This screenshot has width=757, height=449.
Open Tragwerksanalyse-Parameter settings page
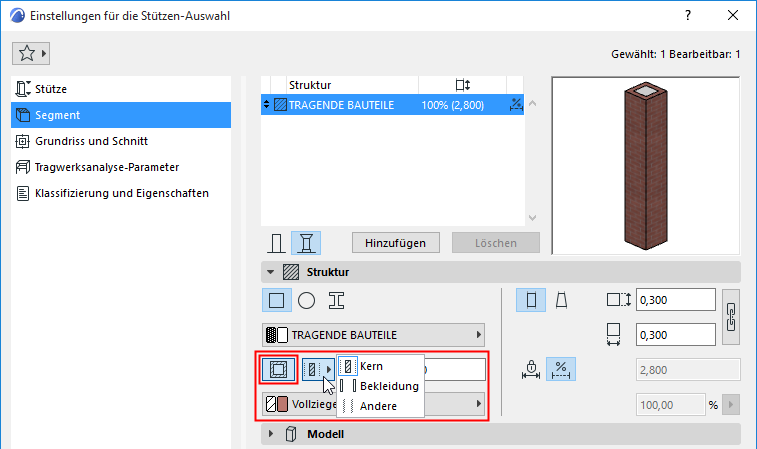121,167
